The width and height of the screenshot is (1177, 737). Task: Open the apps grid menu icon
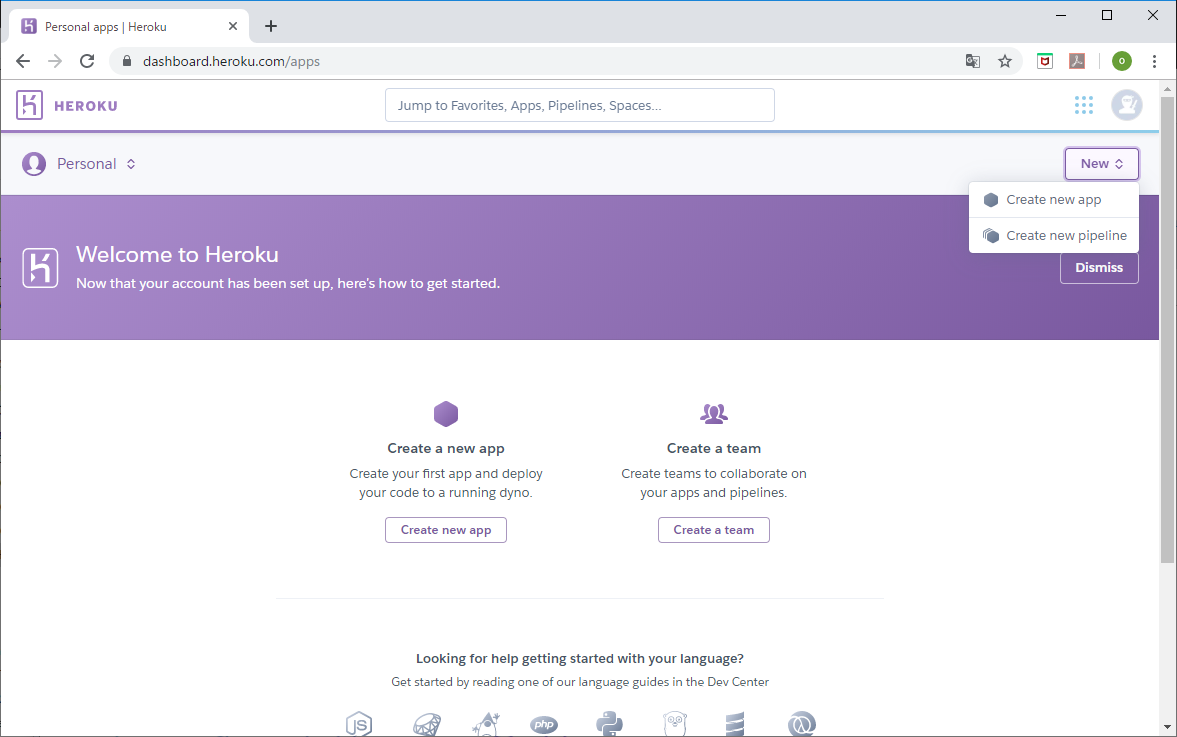coord(1083,105)
